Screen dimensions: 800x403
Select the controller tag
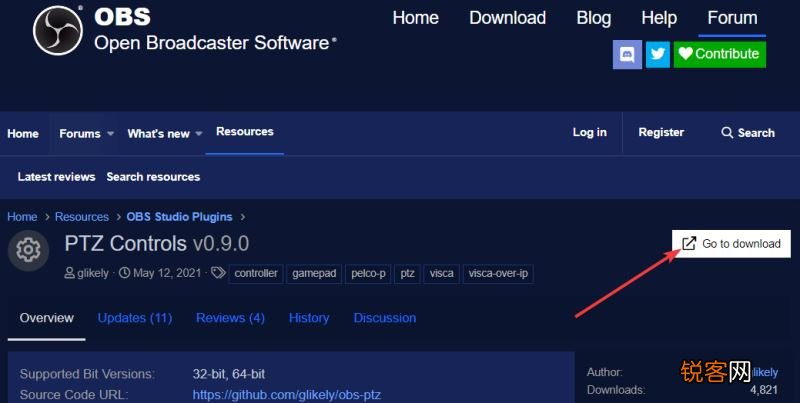(256, 273)
